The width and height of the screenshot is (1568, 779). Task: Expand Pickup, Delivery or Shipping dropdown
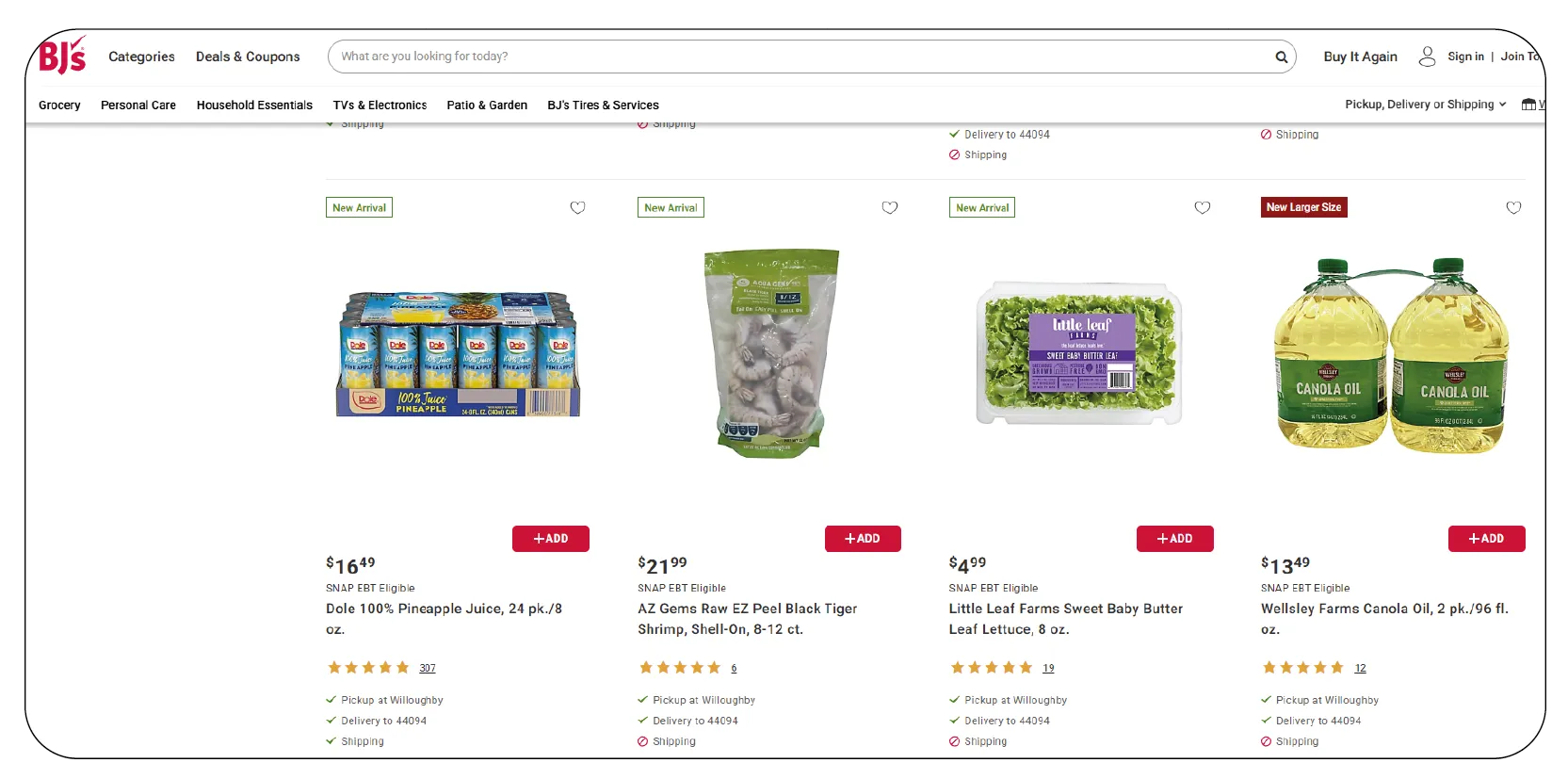coord(1425,105)
